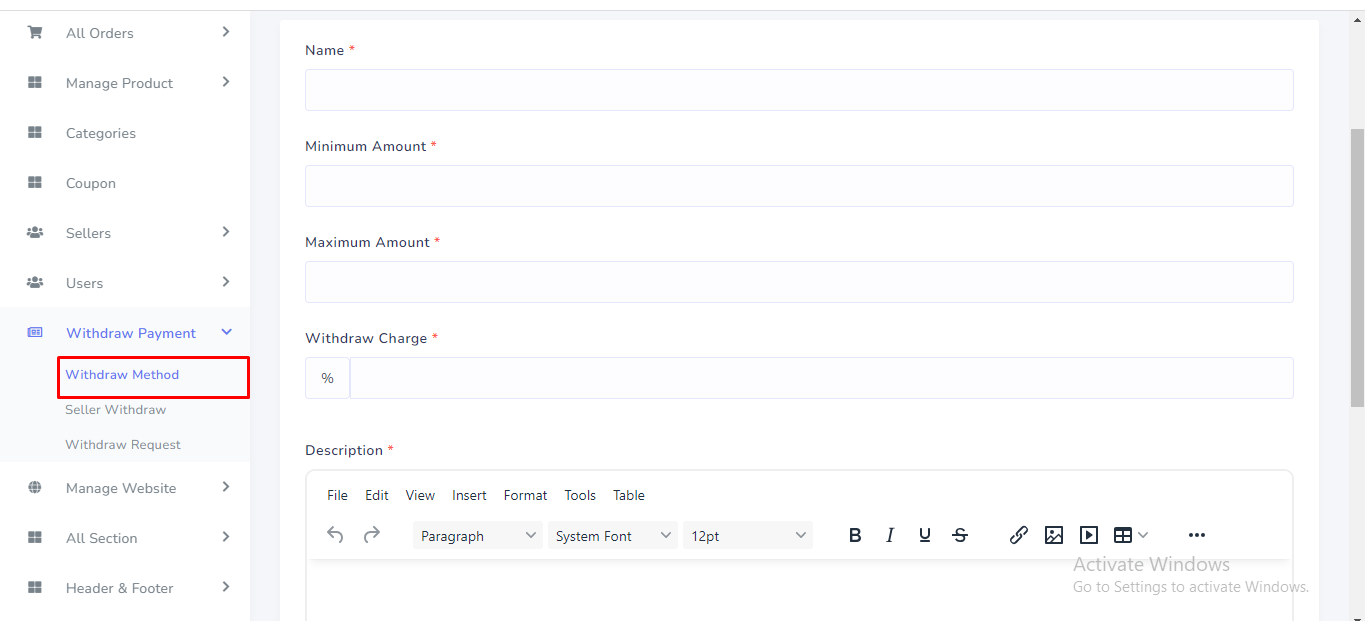Screen dimensions: 1365x621
Task: Open the 12pt font size dropdown
Action: click(x=747, y=536)
